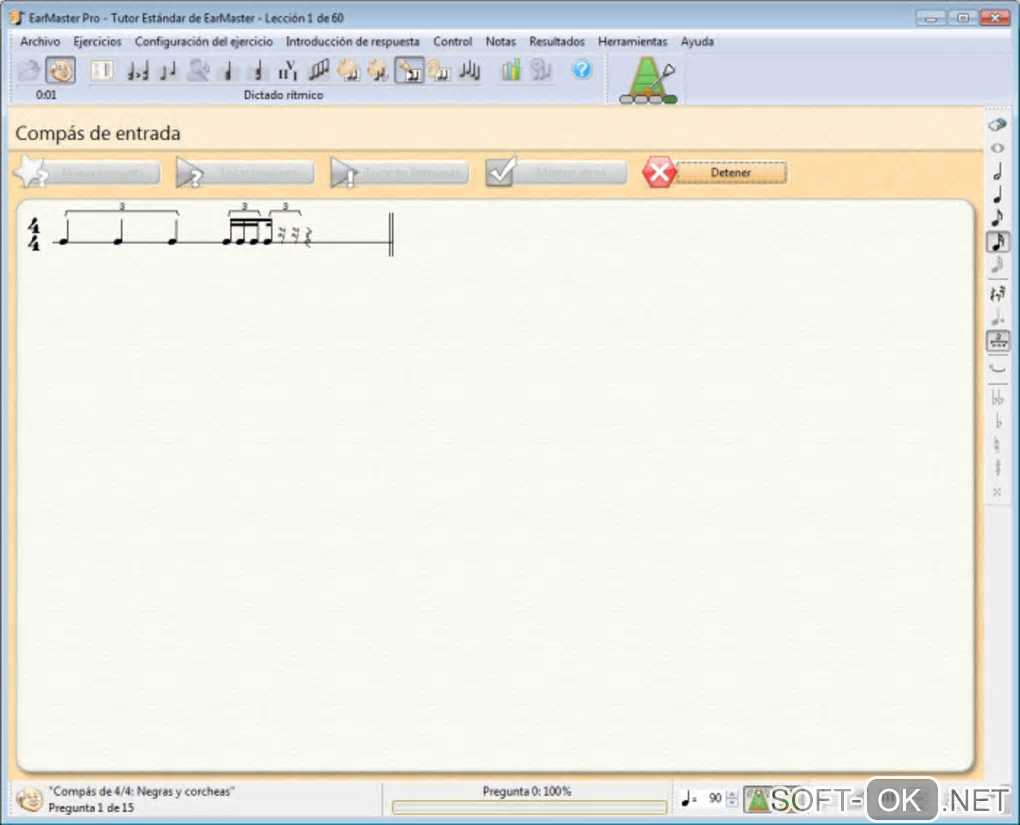
Task: Click the play answer button with exclamation mark
Action: pyautogui.click(x=399, y=172)
